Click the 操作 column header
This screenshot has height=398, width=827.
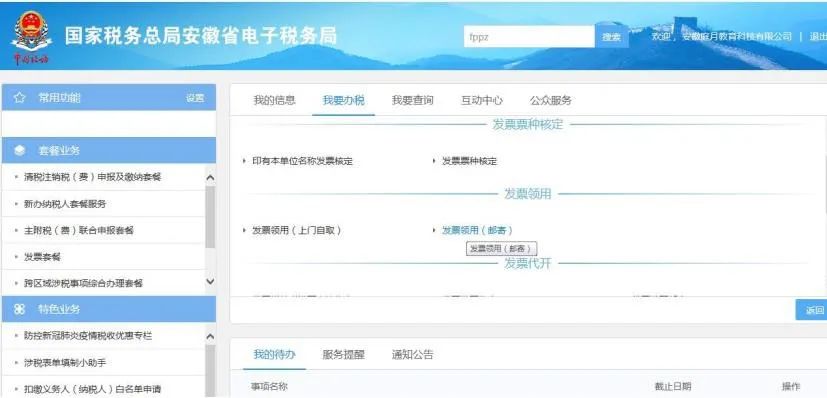tap(791, 386)
